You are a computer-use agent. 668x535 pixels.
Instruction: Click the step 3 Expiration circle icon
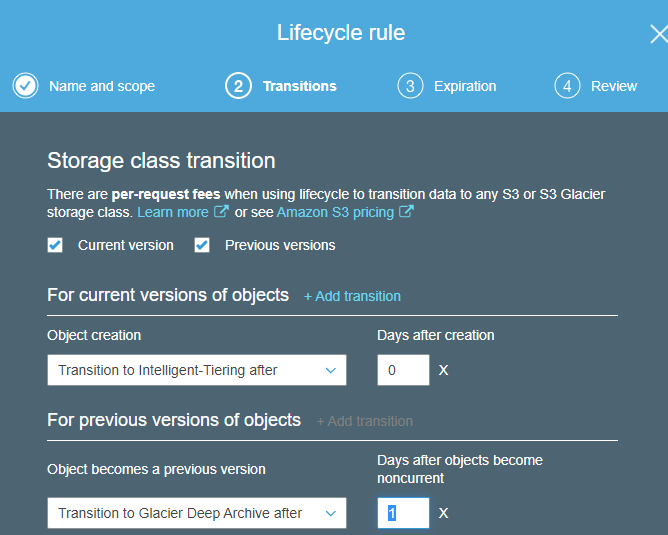(409, 86)
